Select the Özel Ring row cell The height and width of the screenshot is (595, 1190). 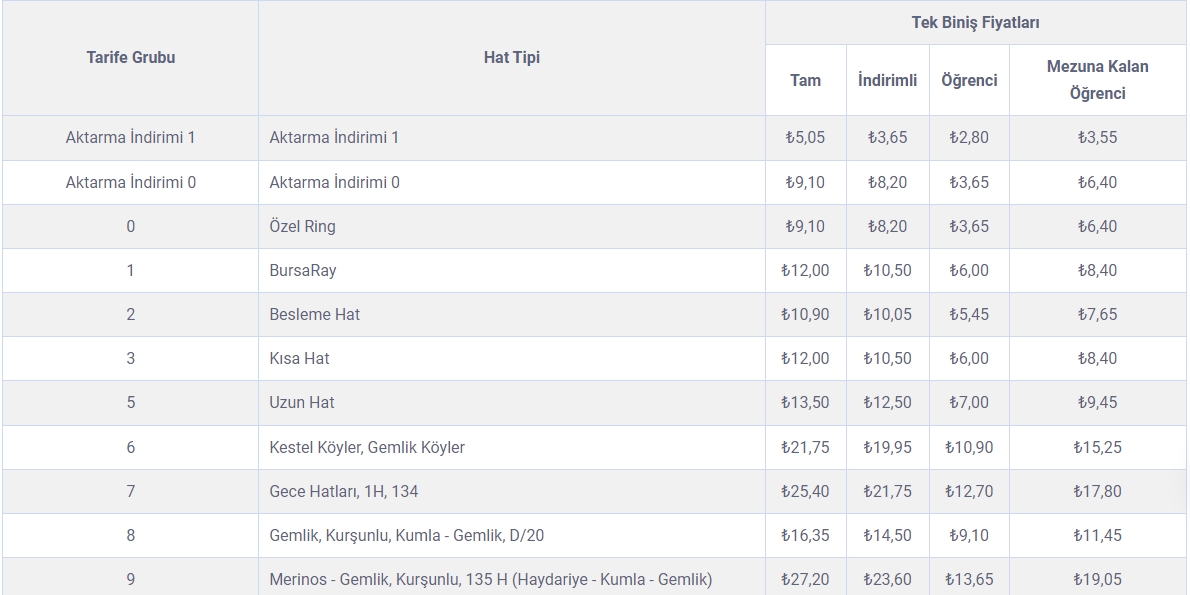[x=512, y=226]
